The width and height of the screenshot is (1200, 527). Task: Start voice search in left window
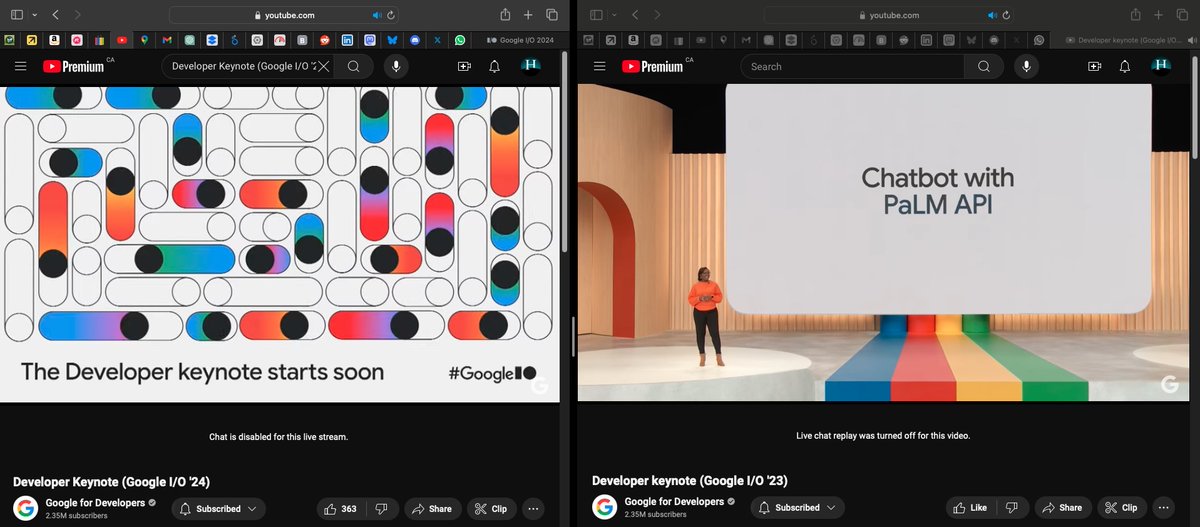point(397,66)
